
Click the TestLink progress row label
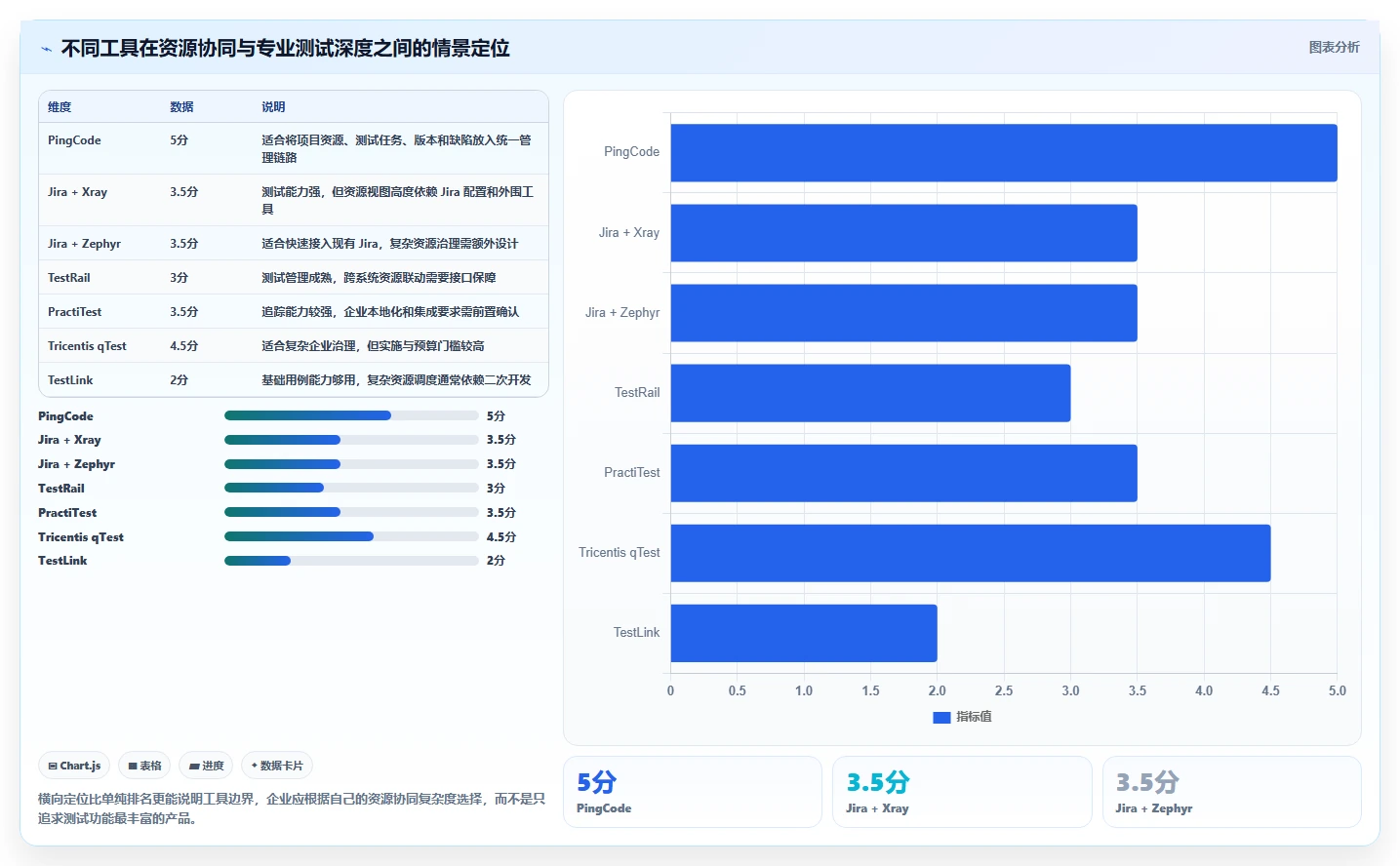[x=62, y=561]
